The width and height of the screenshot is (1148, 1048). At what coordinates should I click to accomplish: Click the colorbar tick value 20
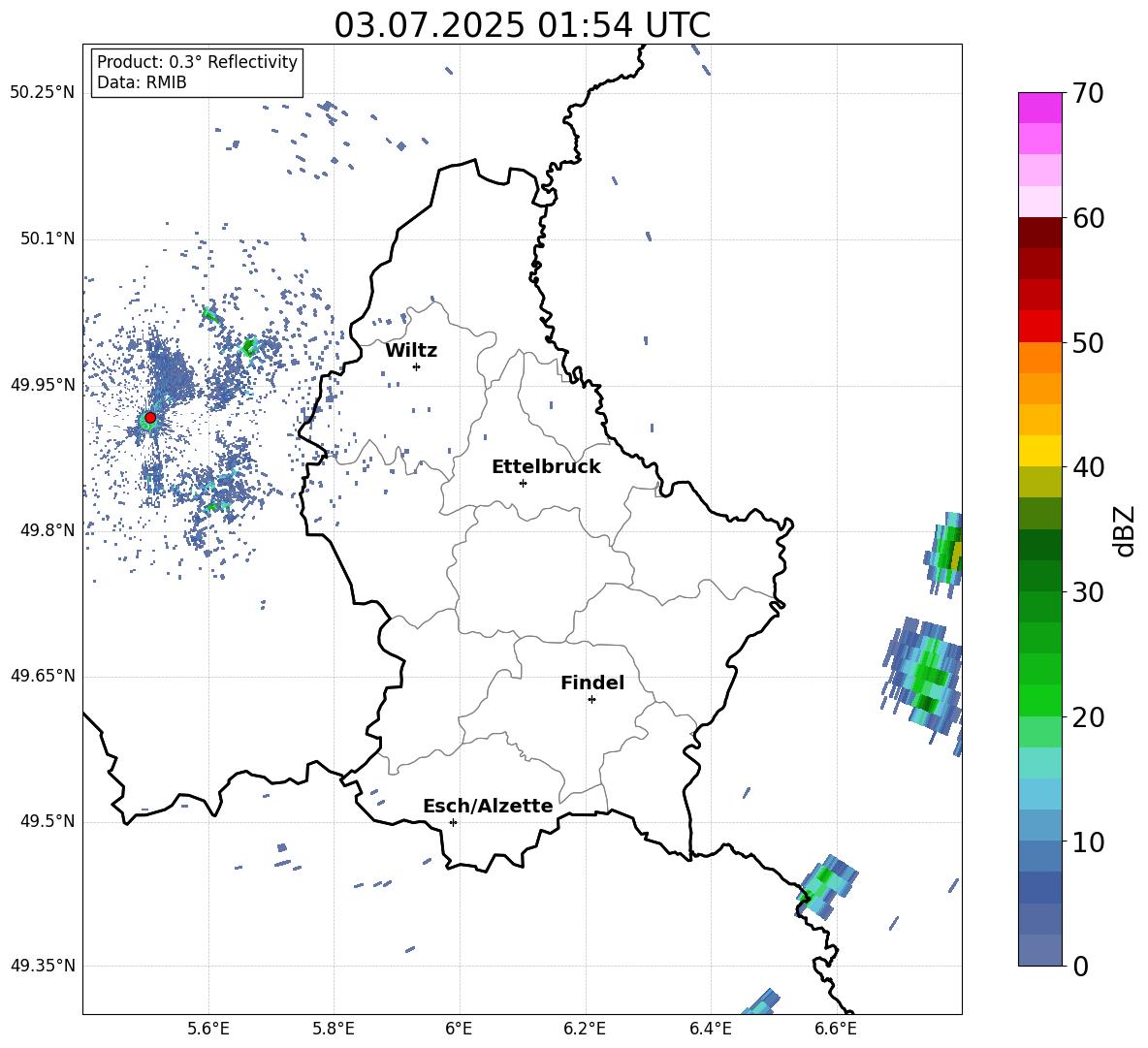click(1088, 717)
